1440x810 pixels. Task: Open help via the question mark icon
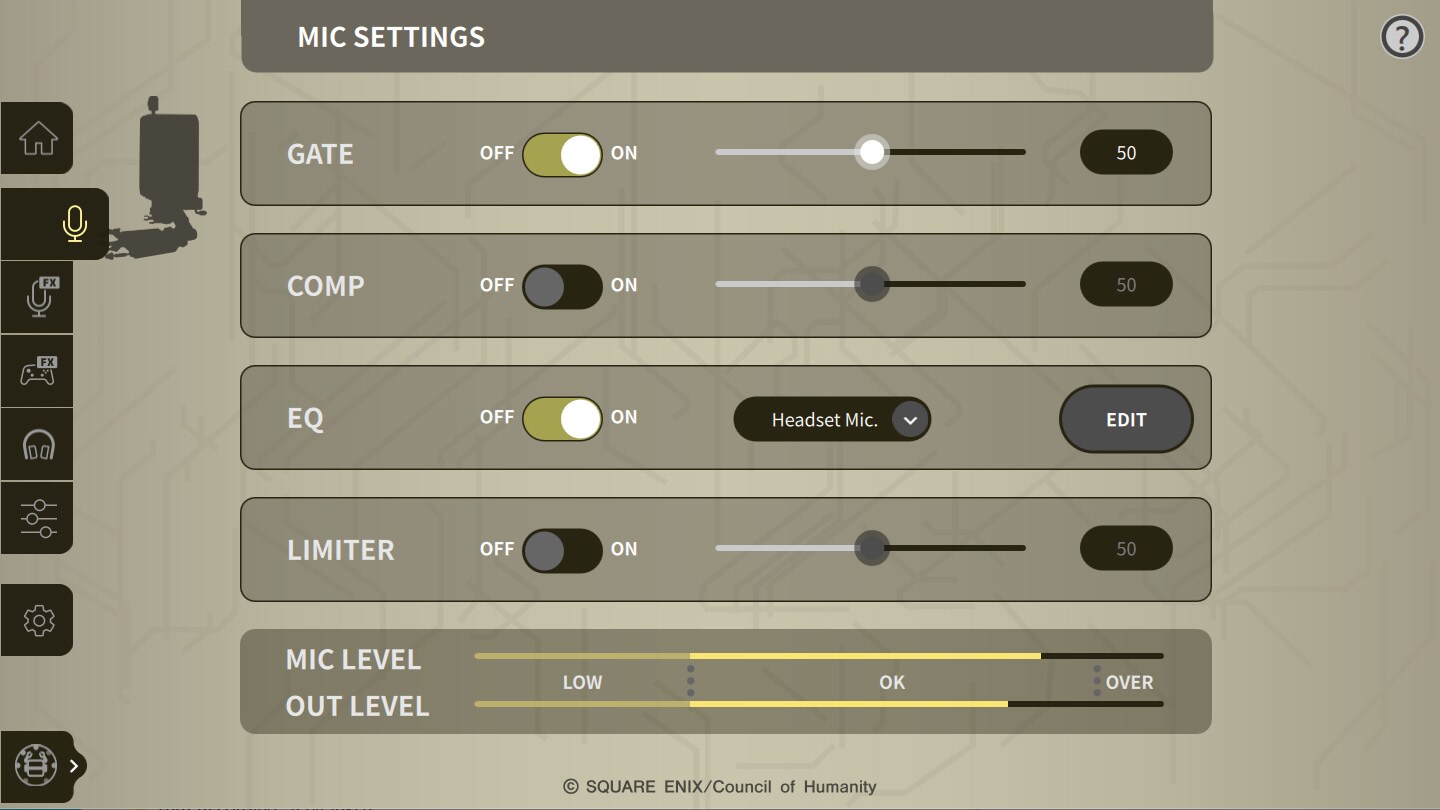pyautogui.click(x=1401, y=36)
